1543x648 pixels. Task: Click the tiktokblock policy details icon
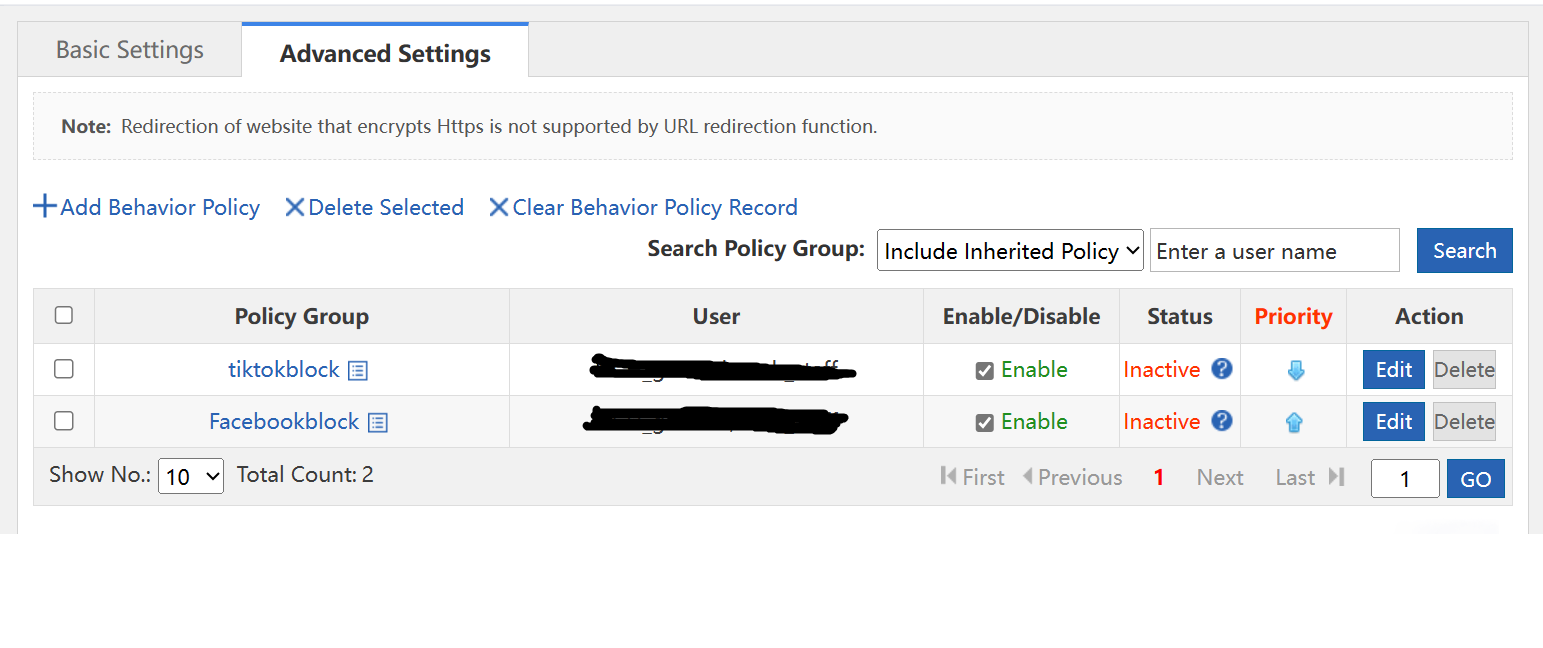pyautogui.click(x=358, y=371)
